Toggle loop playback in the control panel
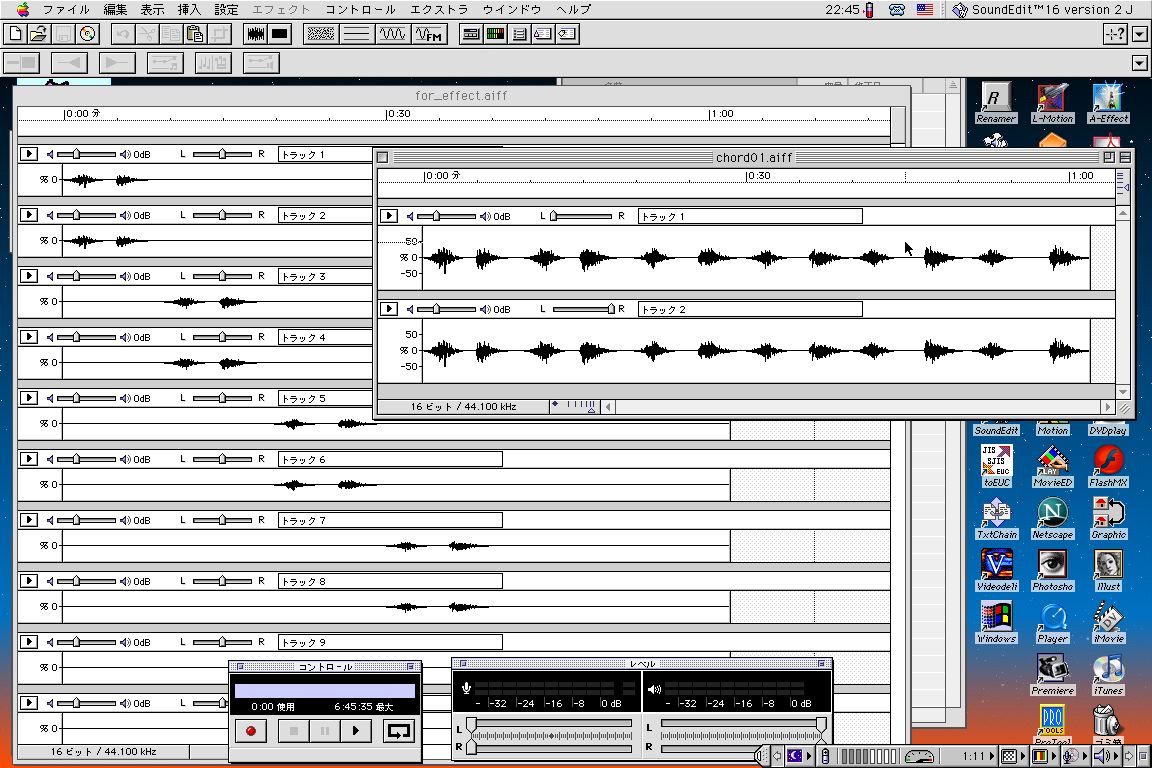 [x=398, y=731]
